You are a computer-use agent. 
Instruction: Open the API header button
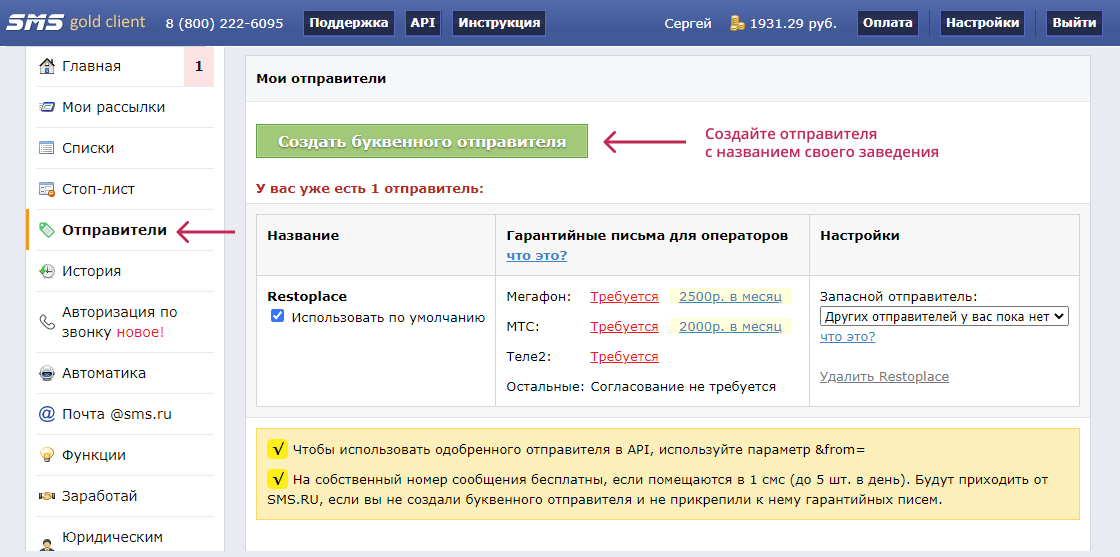click(423, 23)
